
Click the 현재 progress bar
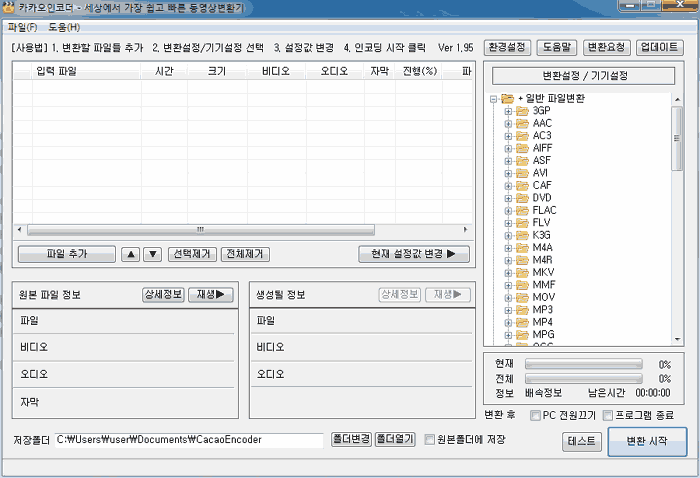click(584, 364)
